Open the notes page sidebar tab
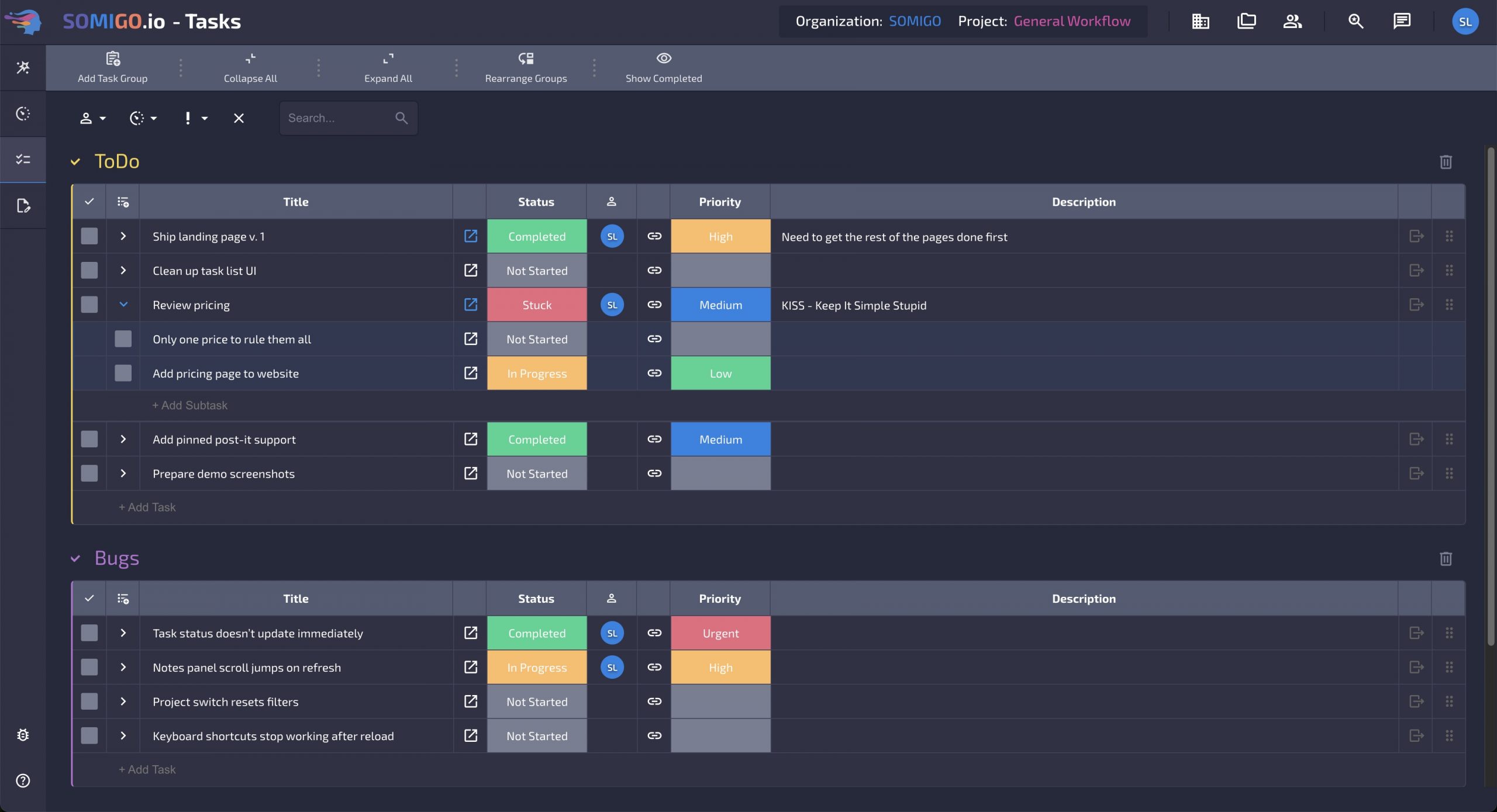The width and height of the screenshot is (1497, 812). (x=23, y=206)
